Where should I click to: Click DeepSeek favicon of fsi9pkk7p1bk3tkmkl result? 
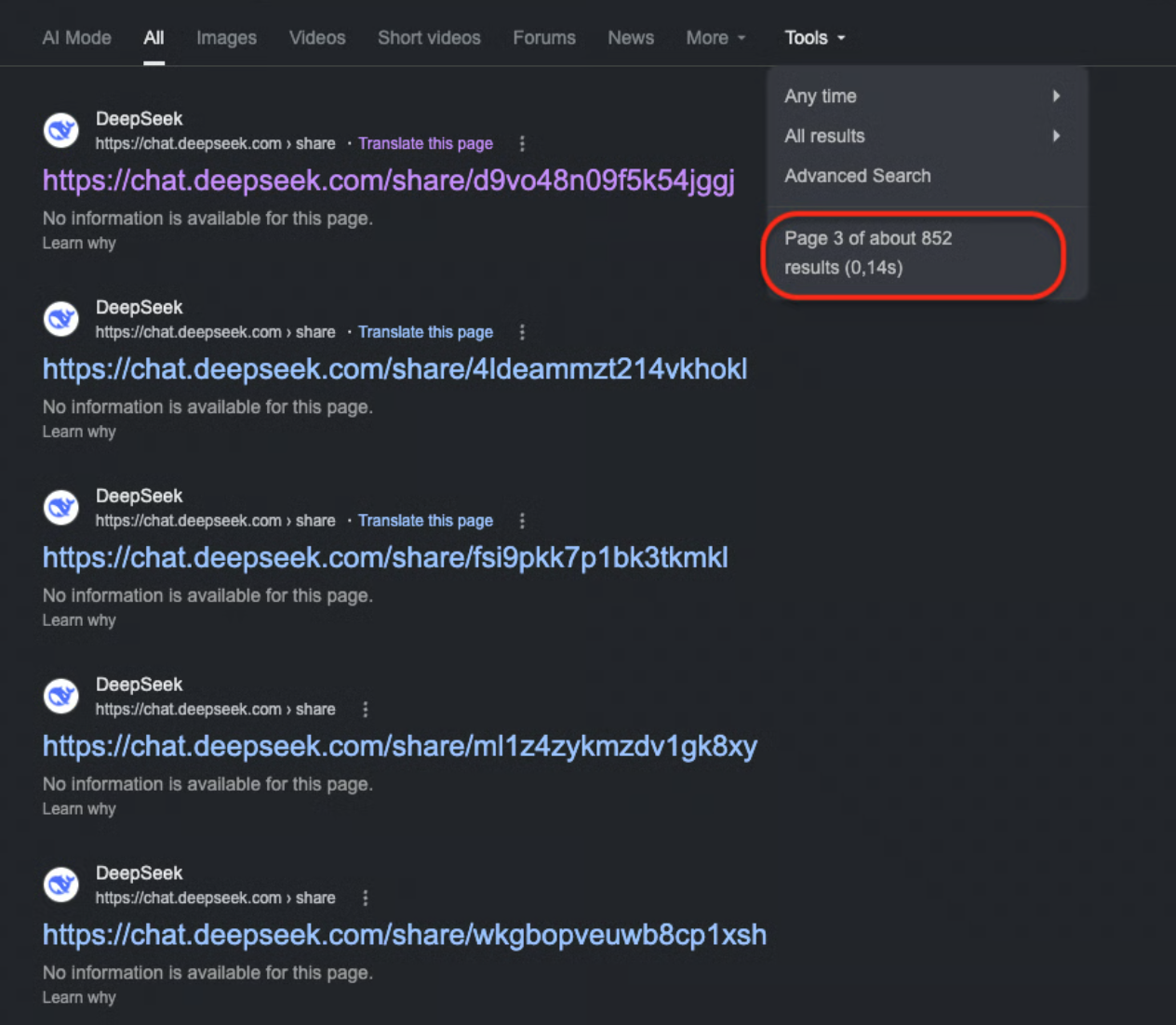pos(61,508)
